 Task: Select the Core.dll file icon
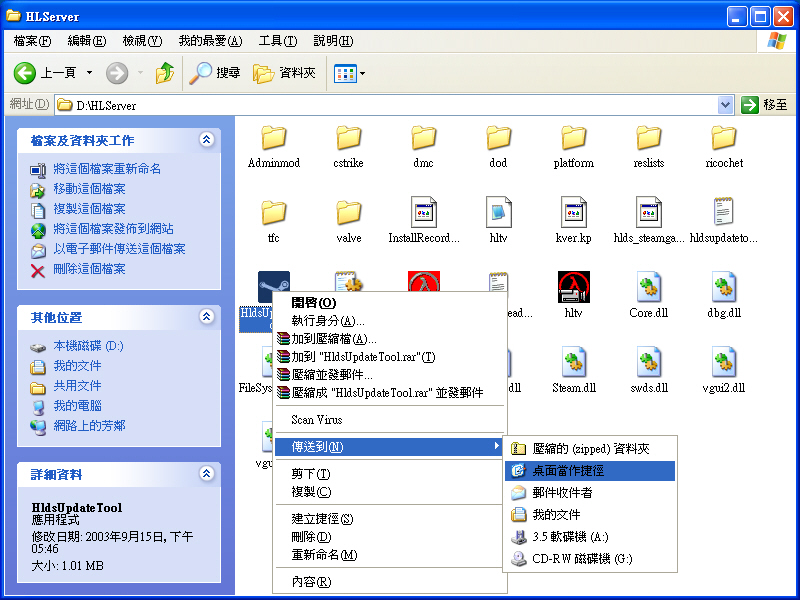click(x=649, y=290)
